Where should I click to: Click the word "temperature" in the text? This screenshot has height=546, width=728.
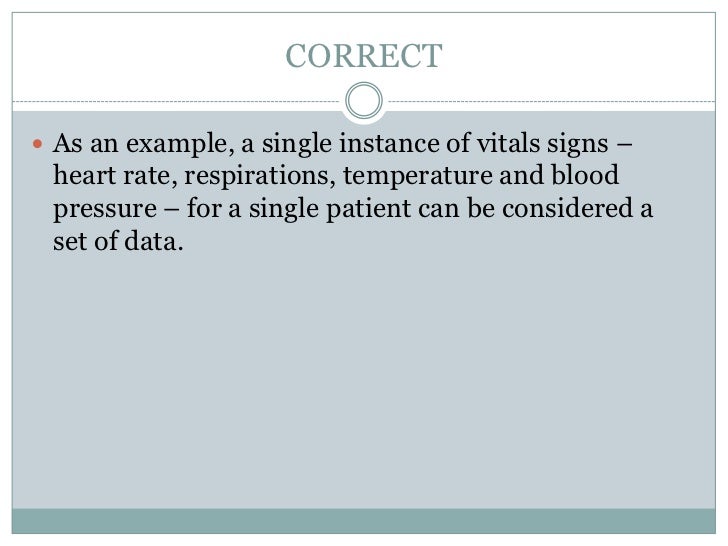tap(417, 176)
